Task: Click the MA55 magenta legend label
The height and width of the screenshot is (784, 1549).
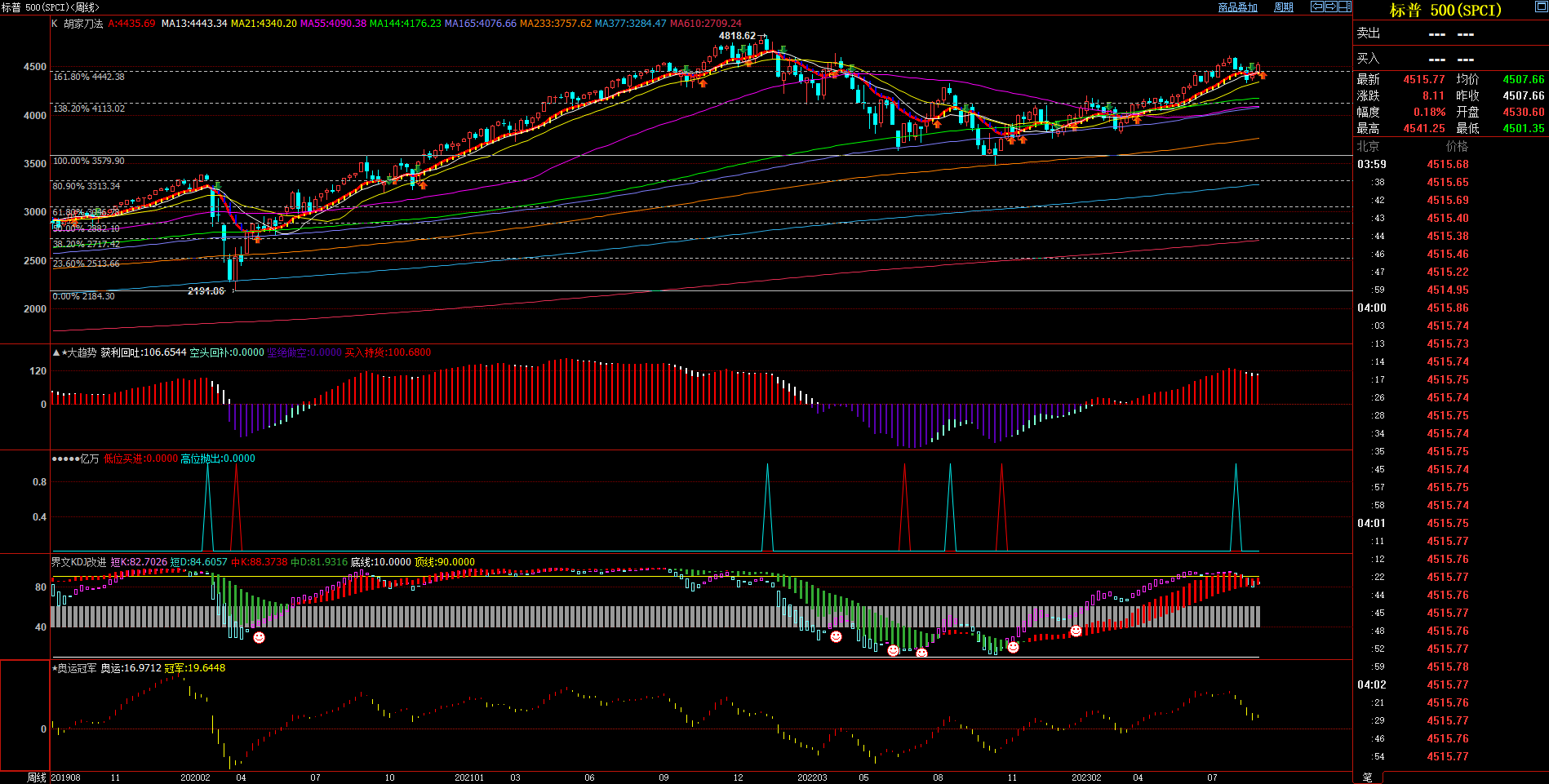Action: 333,24
